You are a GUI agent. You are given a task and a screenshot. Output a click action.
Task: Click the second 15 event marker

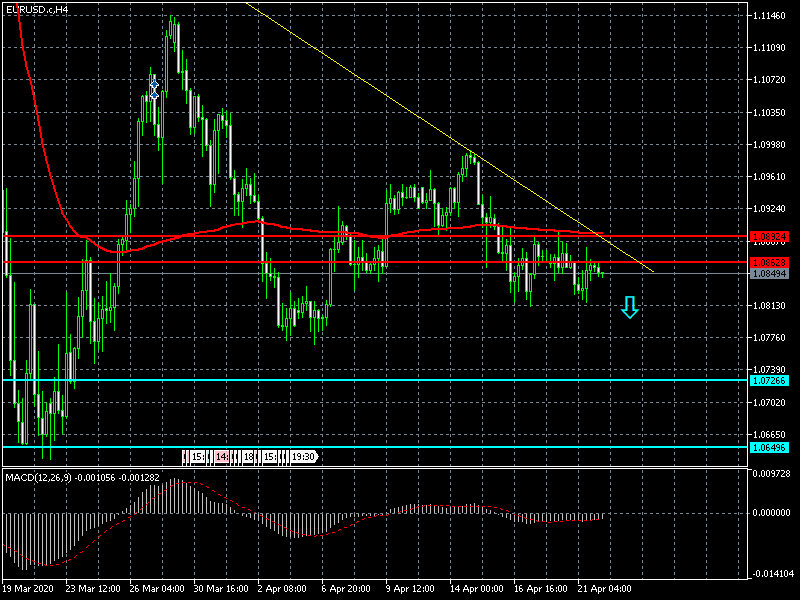(270, 457)
